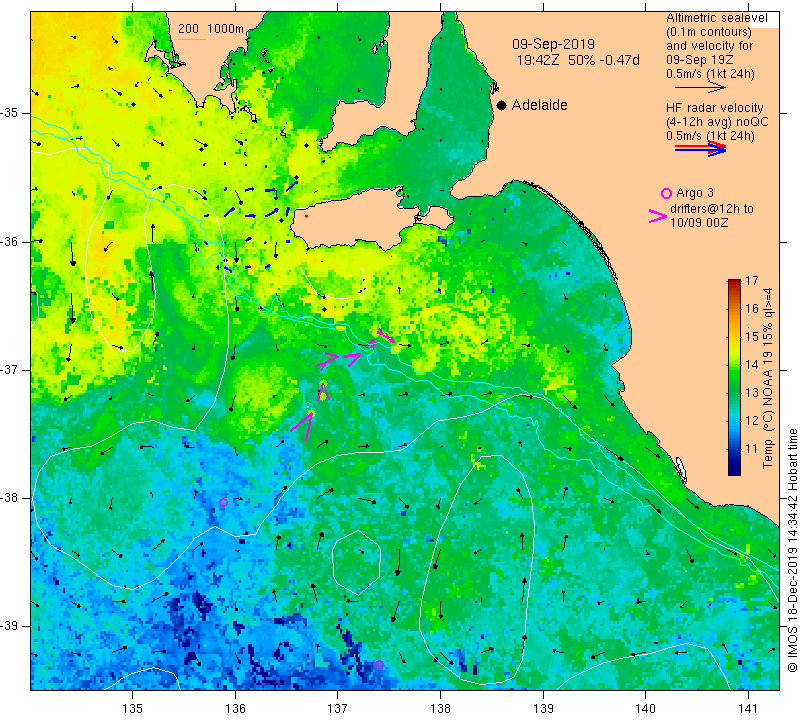Click the 'Altimetric sealevel' legend heading

click(x=716, y=18)
